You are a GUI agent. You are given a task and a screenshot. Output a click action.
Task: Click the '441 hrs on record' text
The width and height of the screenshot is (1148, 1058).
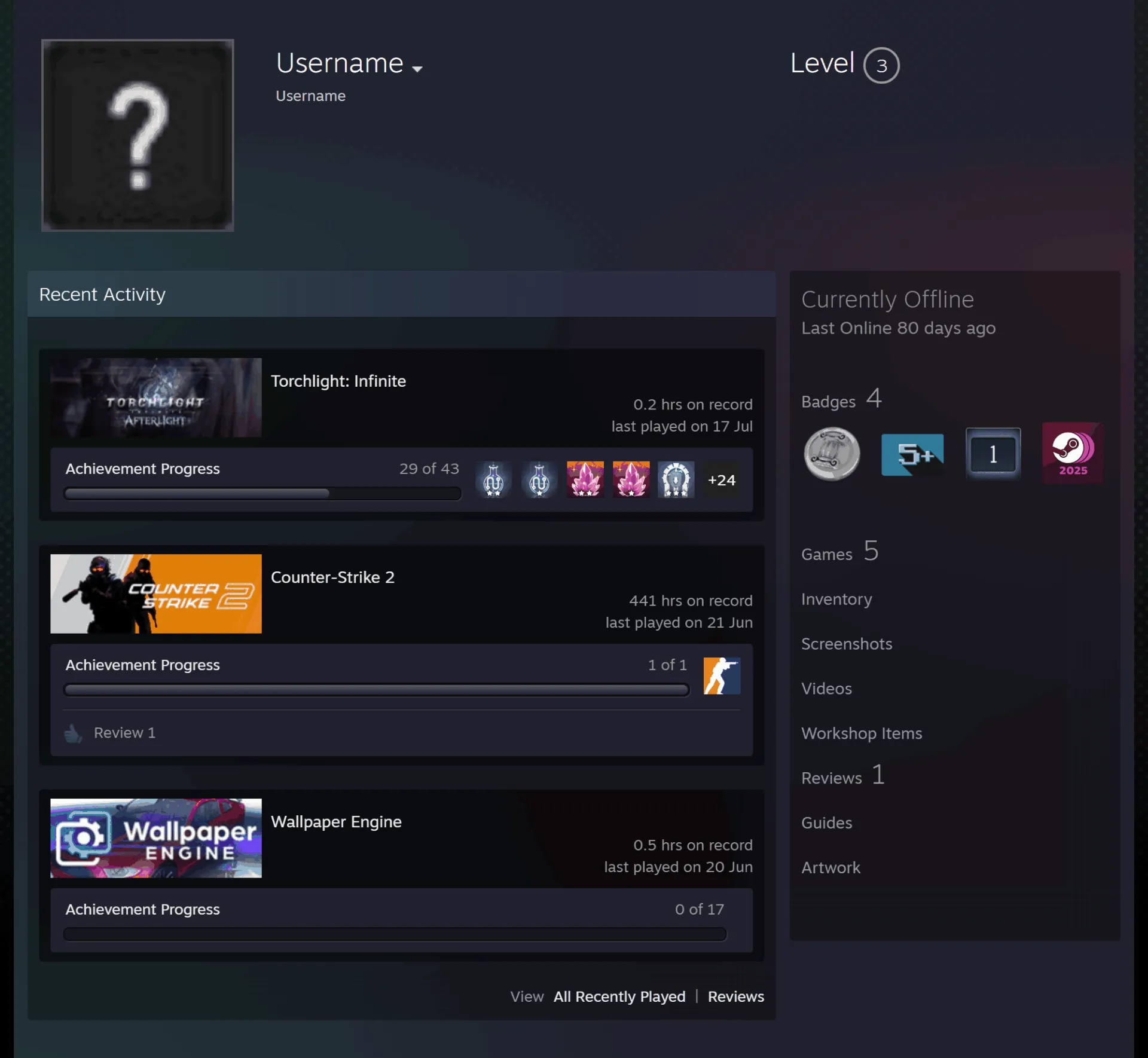click(x=691, y=601)
